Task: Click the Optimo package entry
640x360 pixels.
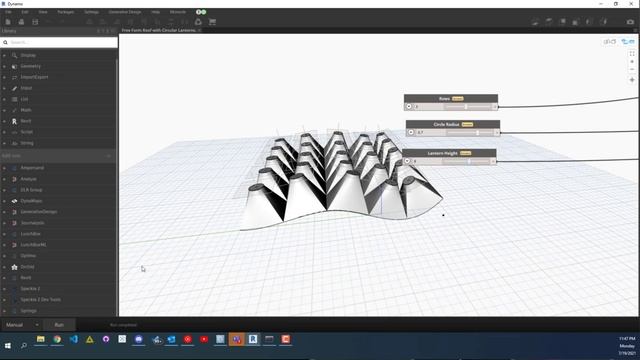Action: pyautogui.click(x=28, y=256)
